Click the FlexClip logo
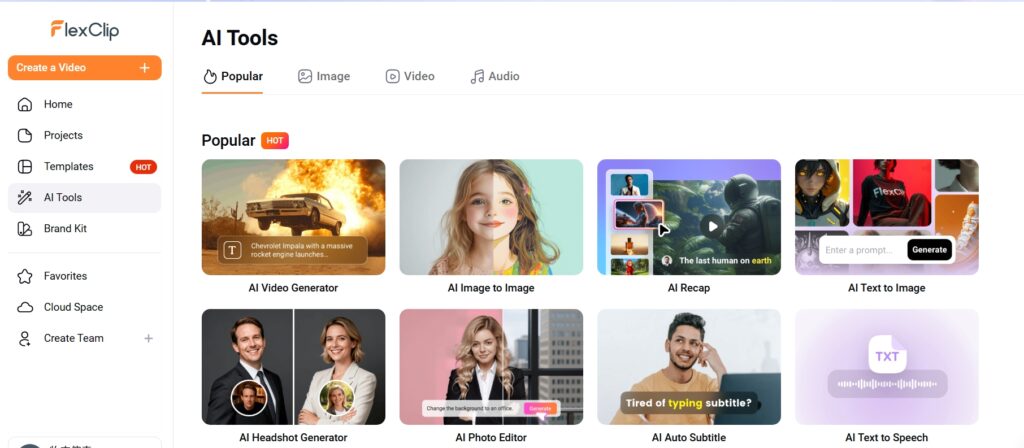 coord(85,30)
